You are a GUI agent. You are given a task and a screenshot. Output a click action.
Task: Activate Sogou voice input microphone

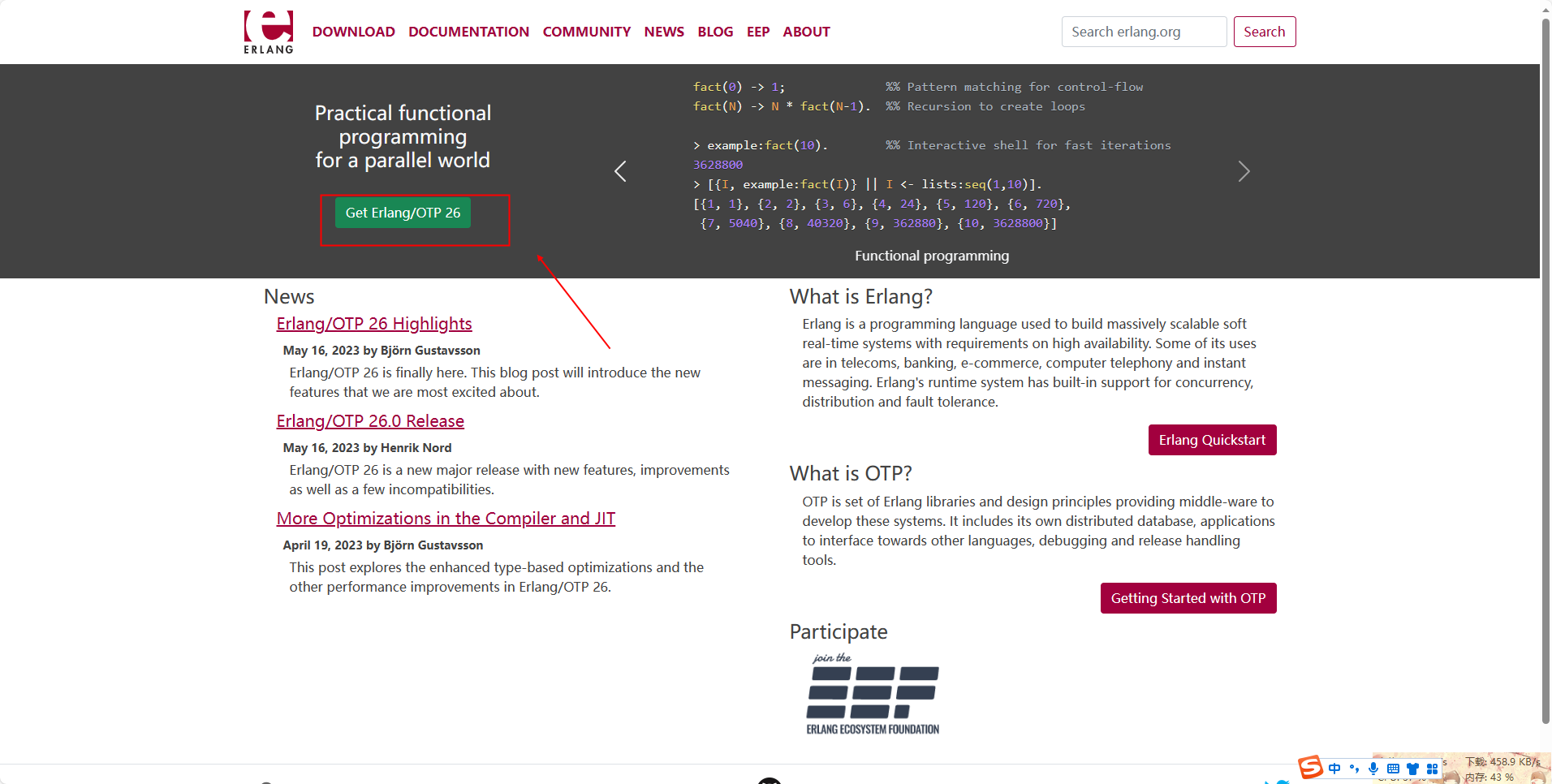click(x=1373, y=769)
